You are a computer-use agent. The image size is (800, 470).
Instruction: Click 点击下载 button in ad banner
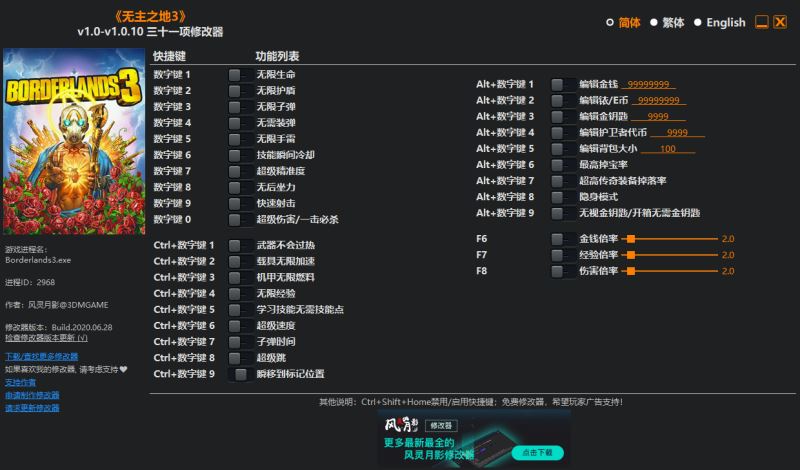click(x=537, y=453)
